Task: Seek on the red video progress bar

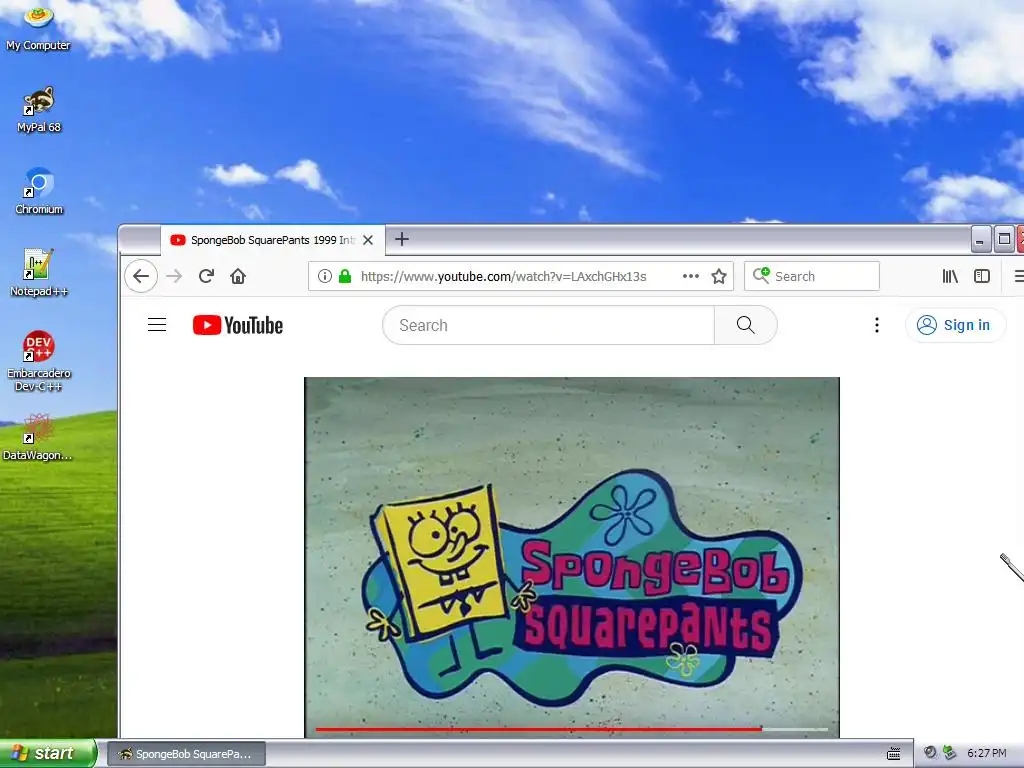Action: point(571,729)
